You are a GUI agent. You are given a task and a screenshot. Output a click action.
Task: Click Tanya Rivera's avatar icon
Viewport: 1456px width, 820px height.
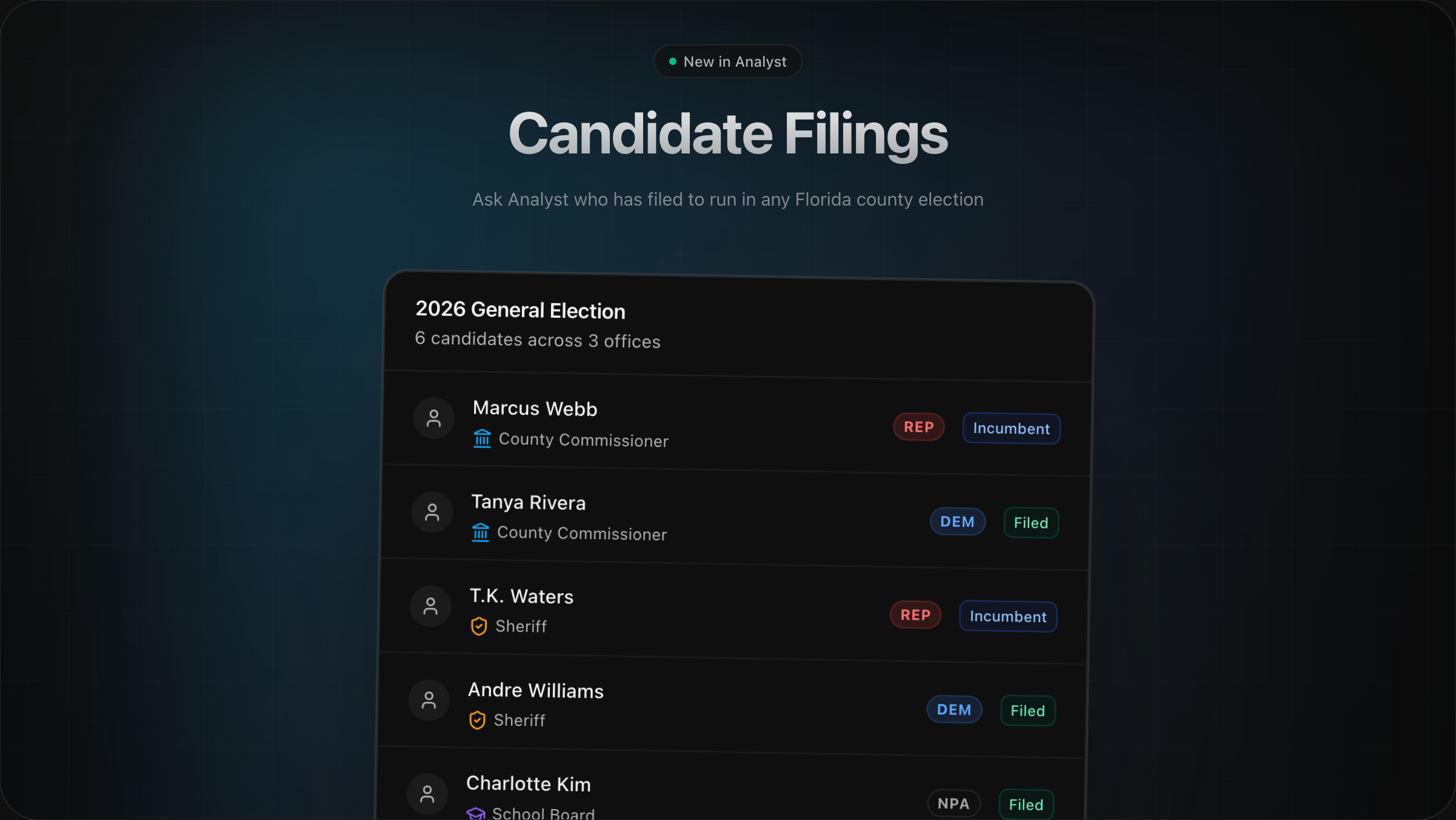click(432, 512)
